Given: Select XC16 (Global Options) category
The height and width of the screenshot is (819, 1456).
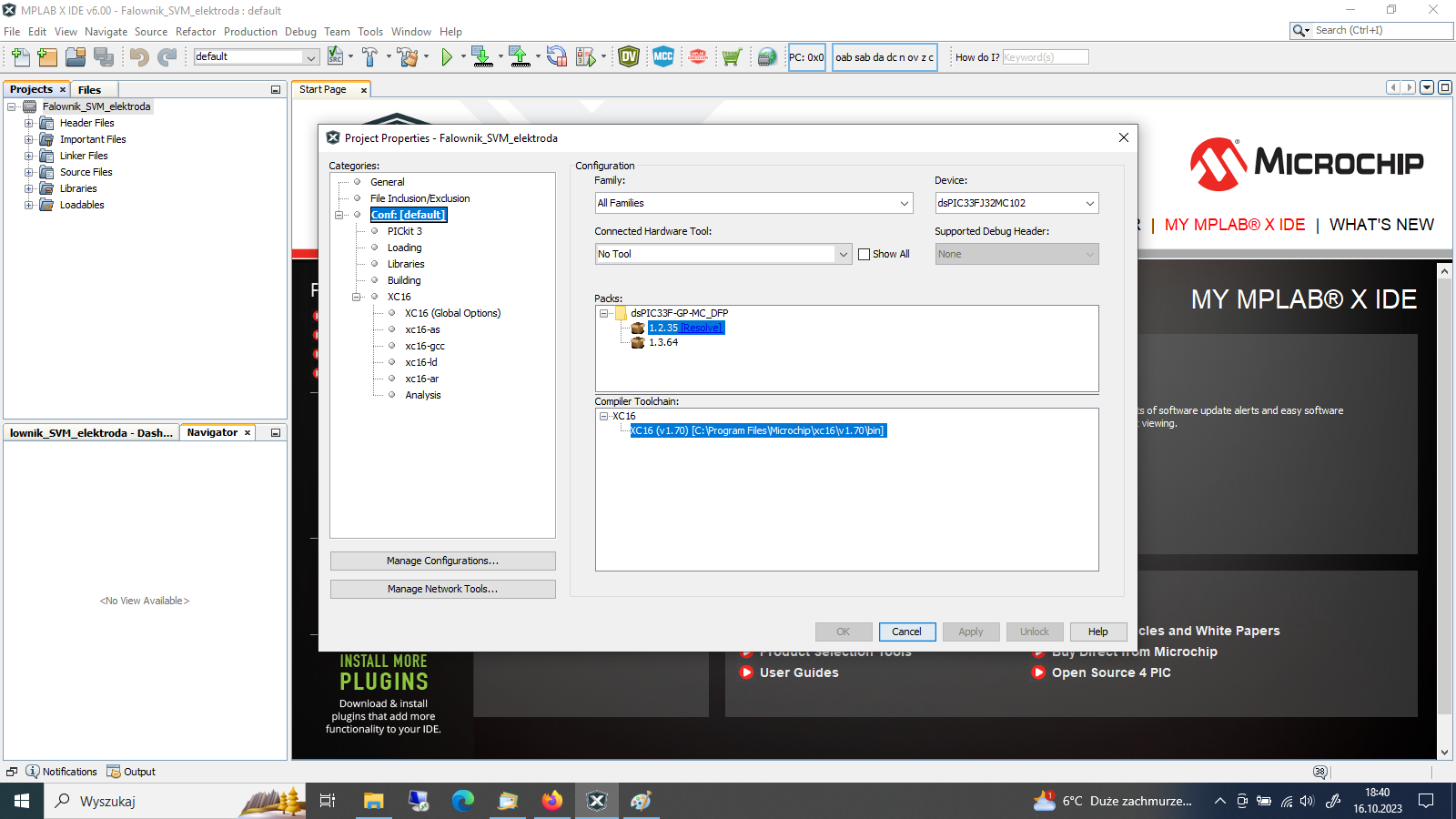Looking at the screenshot, I should pos(452,313).
